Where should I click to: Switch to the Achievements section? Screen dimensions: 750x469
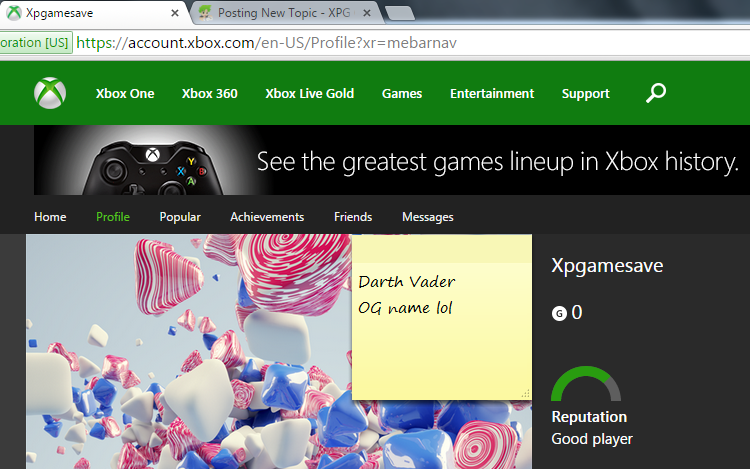[x=267, y=217]
